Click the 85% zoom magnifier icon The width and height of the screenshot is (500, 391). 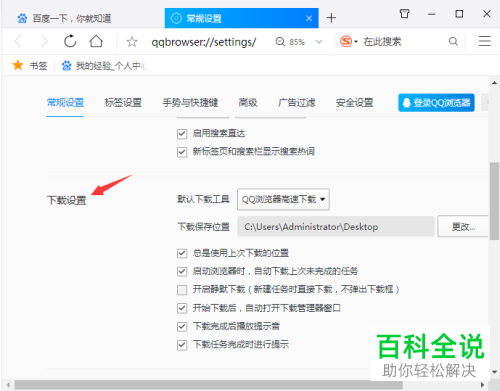280,42
